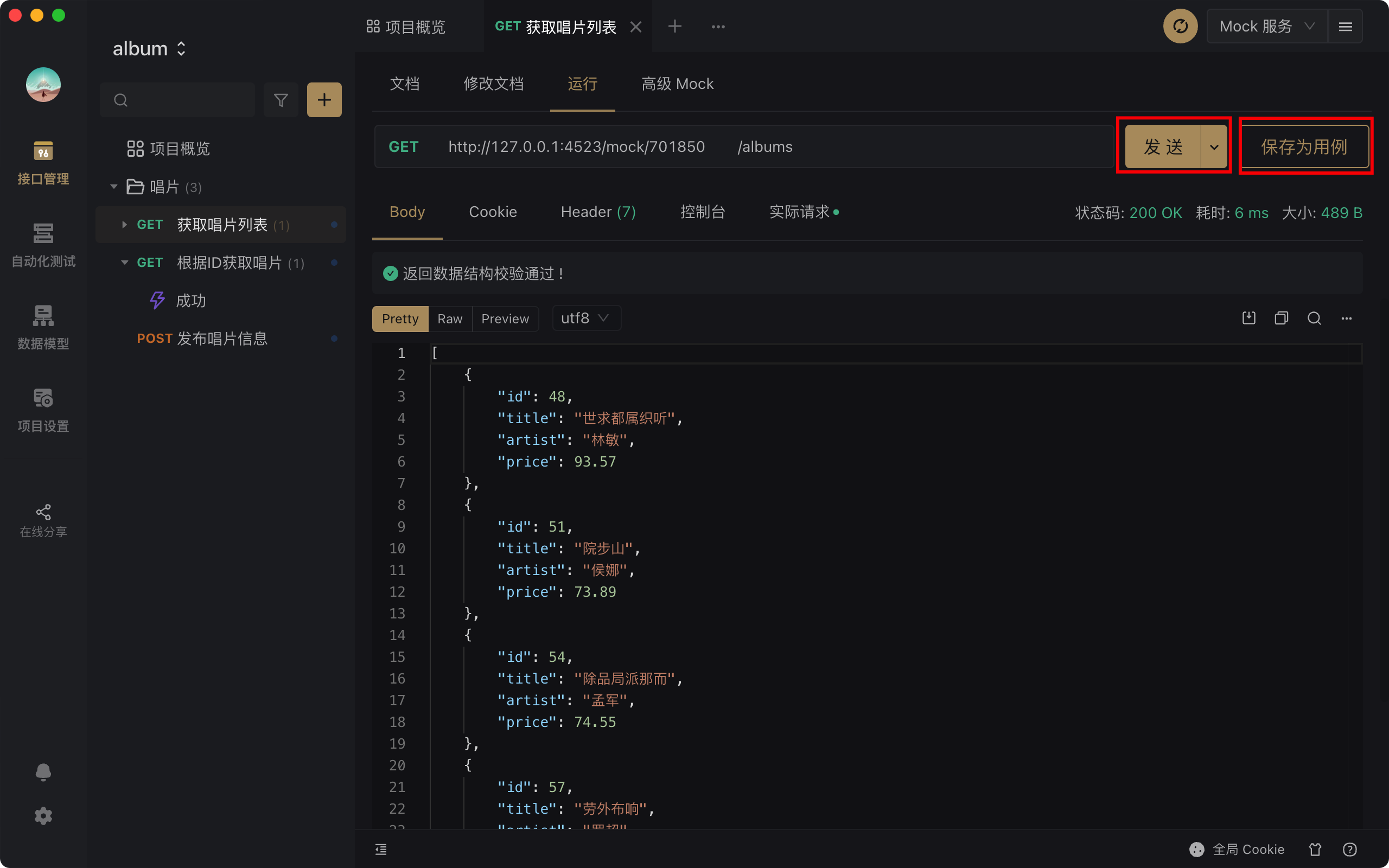Click 保存为用例 button
The height and width of the screenshot is (868, 1389).
pos(1304,147)
